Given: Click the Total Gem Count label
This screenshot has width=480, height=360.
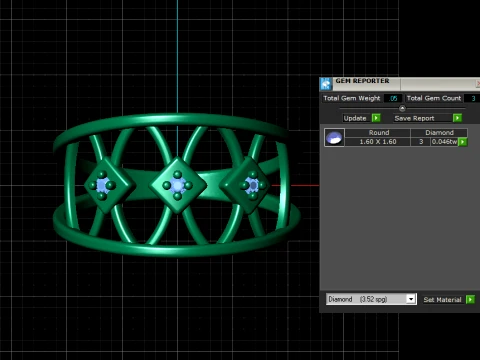Looking at the screenshot, I should tap(434, 98).
